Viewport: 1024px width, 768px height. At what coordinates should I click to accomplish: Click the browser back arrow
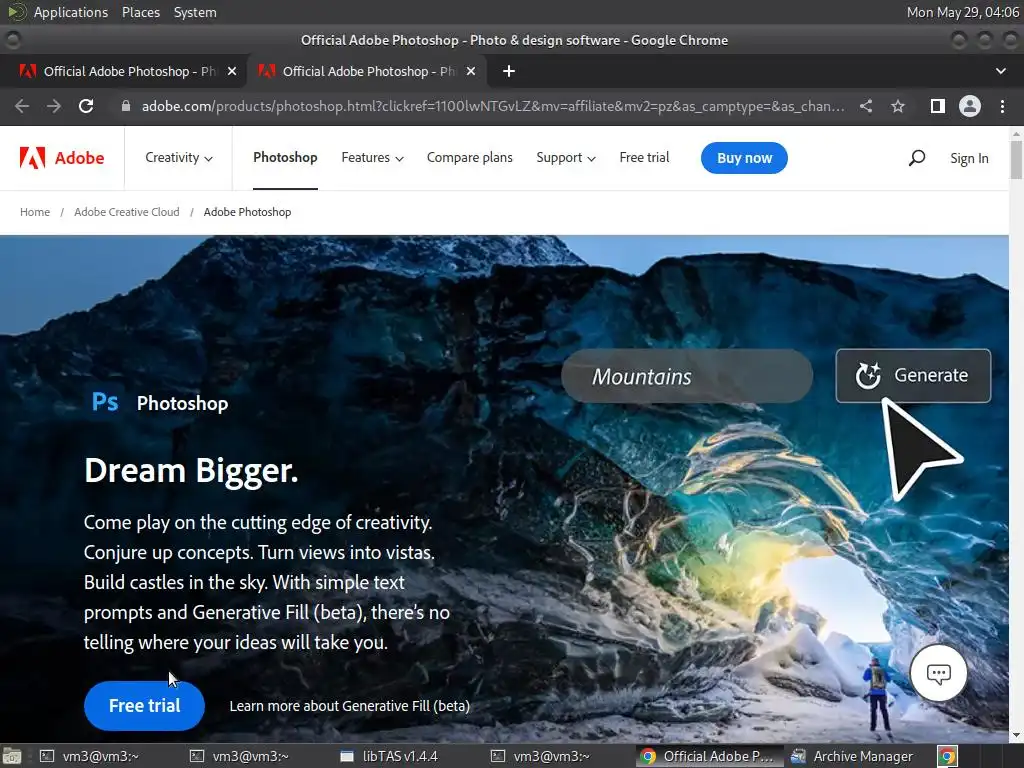pos(22,106)
